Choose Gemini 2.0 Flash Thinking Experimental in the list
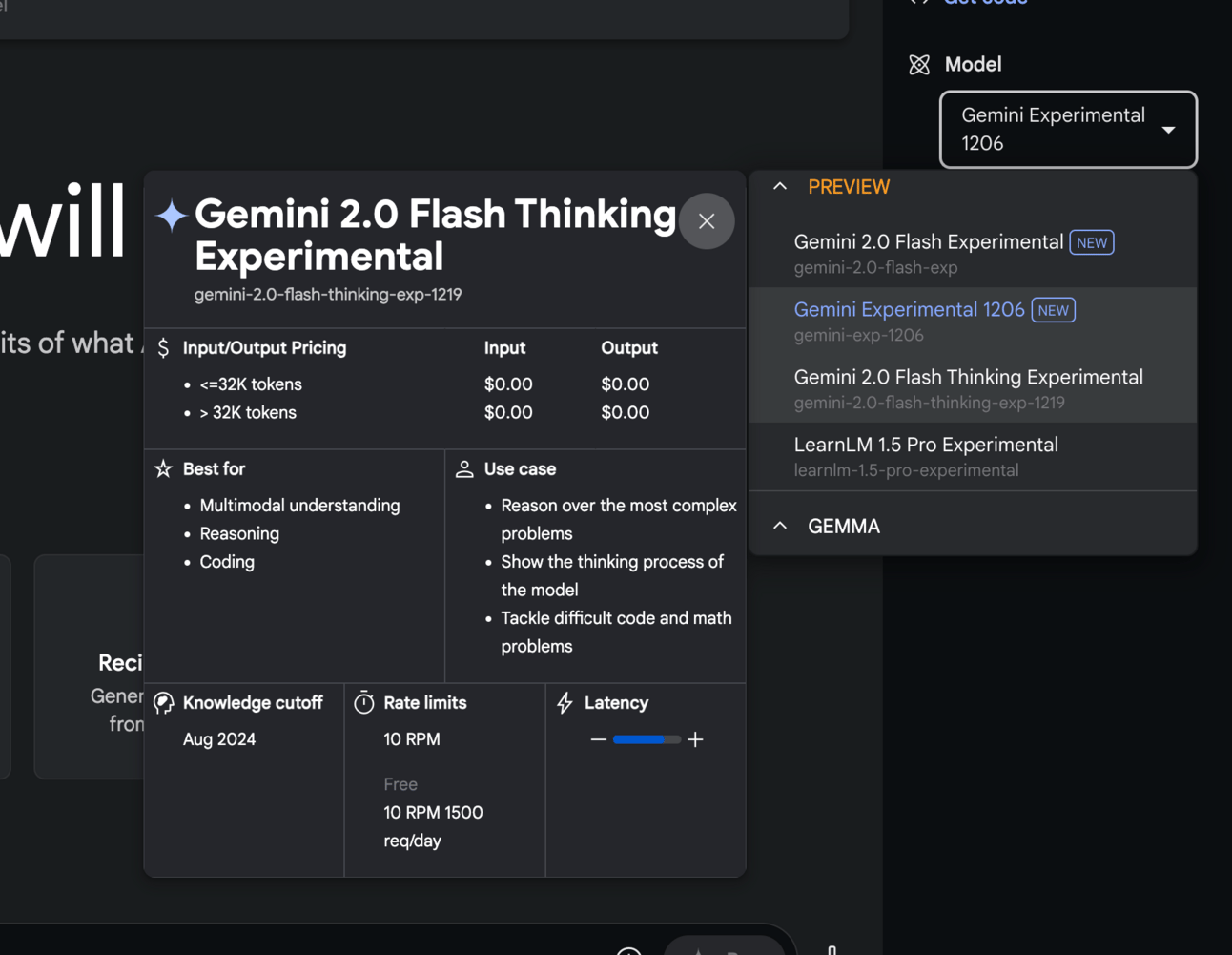Screen dimensions: 1232x955 click(973, 388)
